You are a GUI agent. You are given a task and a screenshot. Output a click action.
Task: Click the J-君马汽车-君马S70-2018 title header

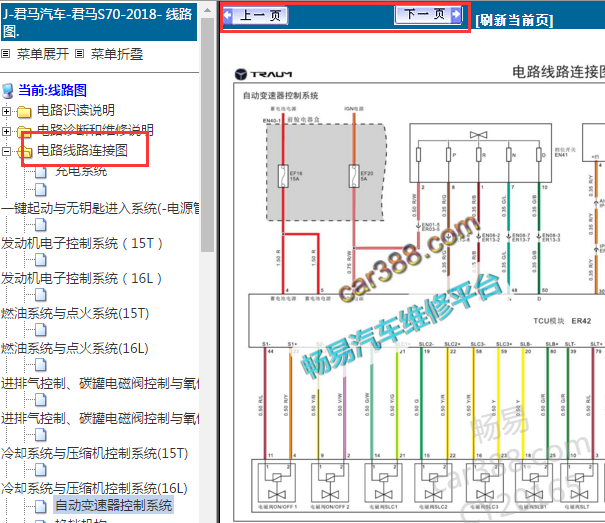[99, 22]
